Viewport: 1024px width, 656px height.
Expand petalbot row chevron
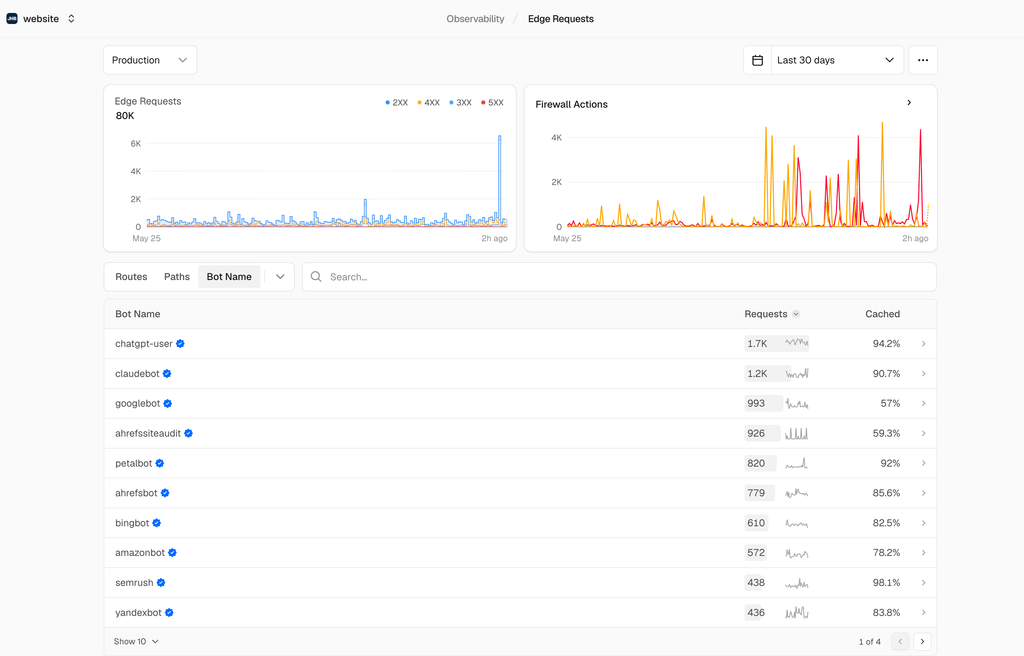point(923,463)
